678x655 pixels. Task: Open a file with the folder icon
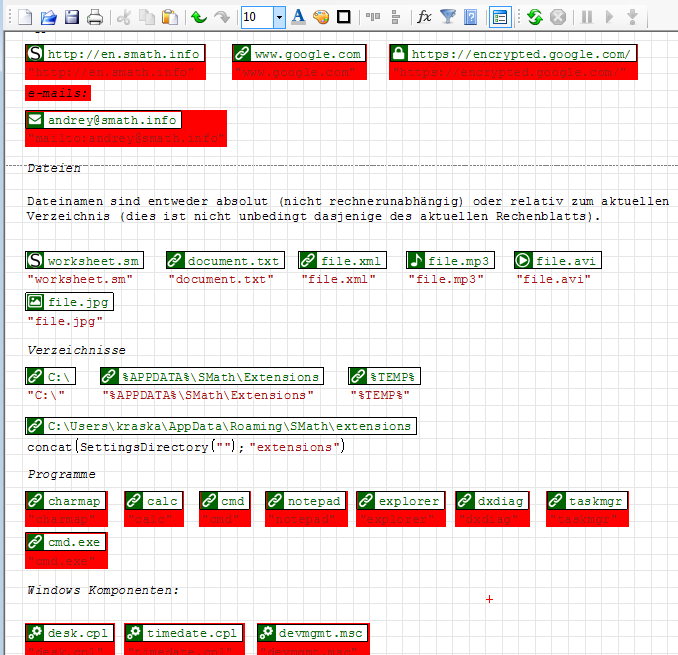tap(48, 17)
